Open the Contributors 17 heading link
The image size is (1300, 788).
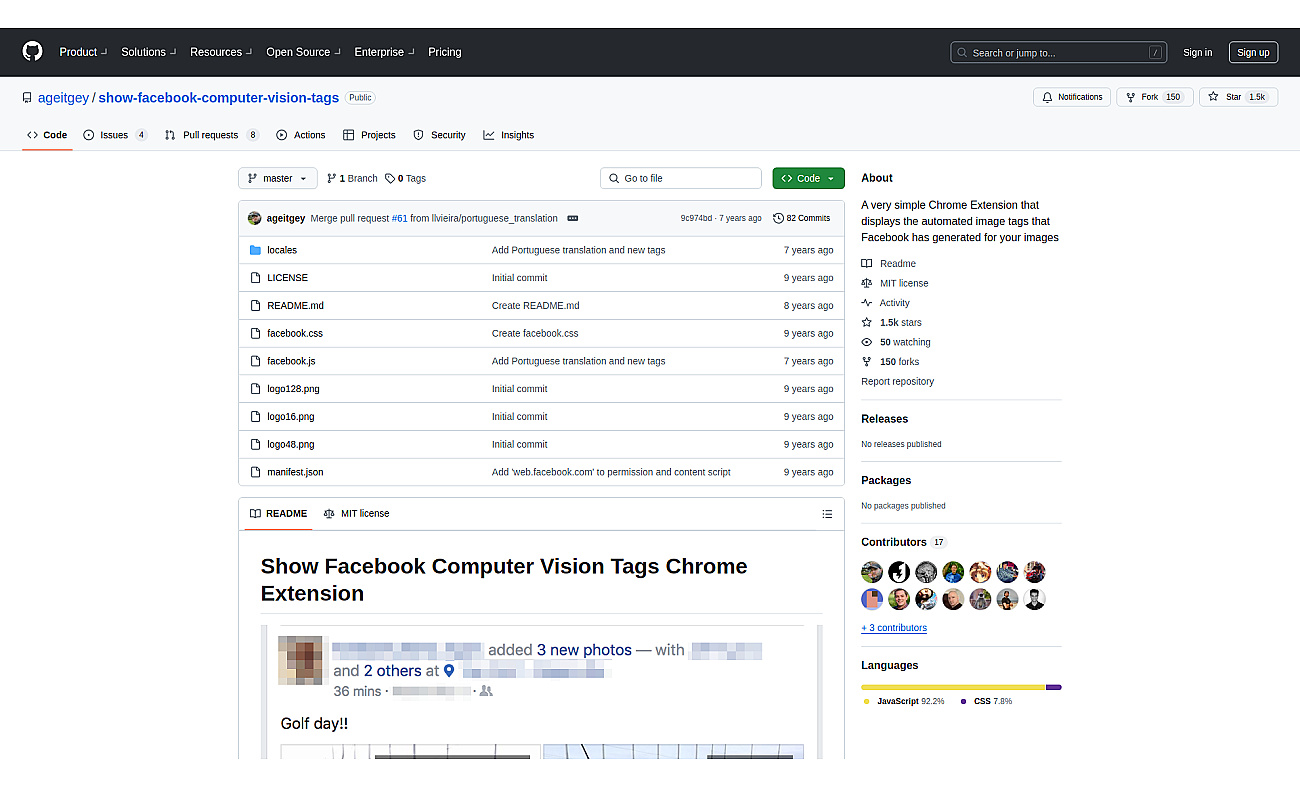tap(904, 542)
